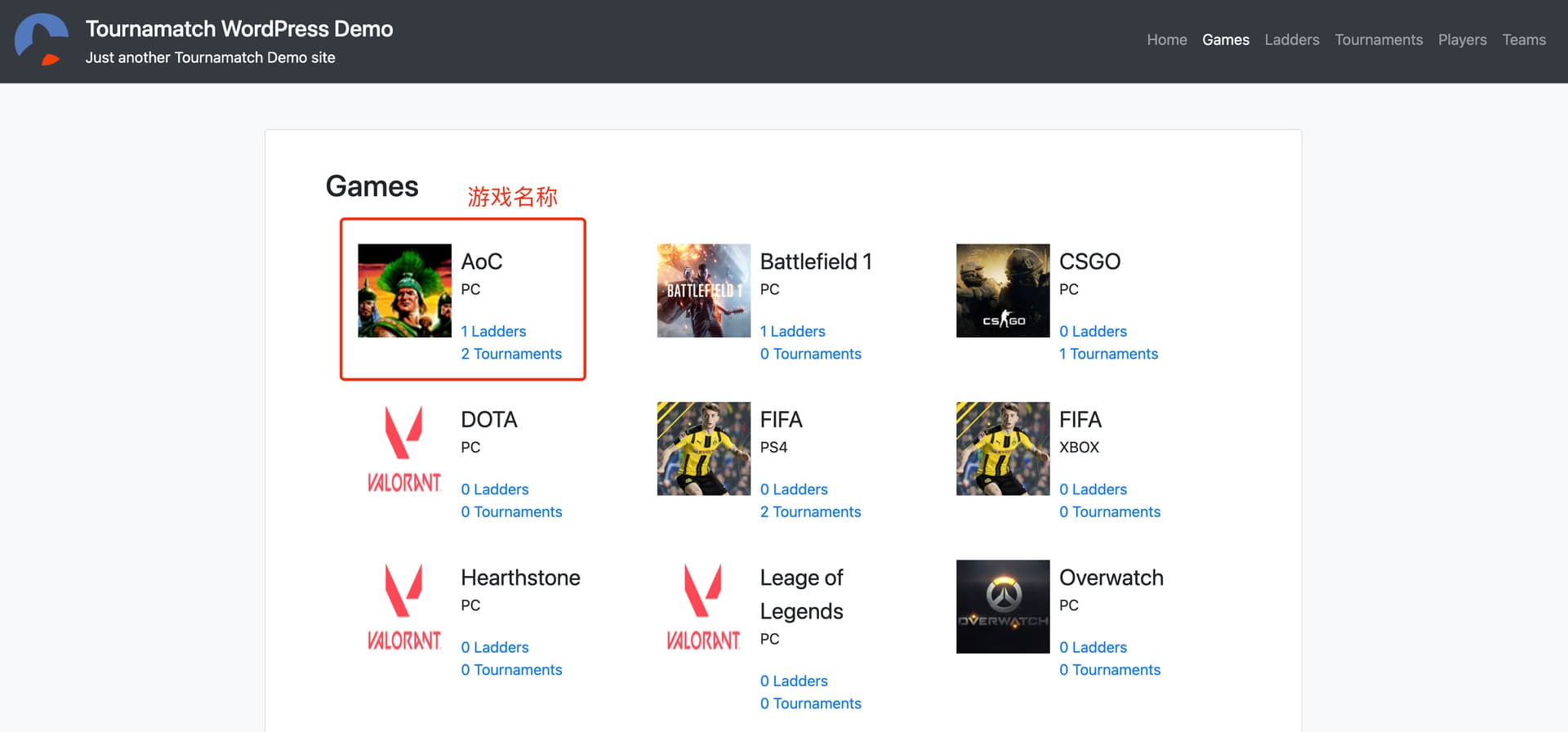
Task: Open Leage of Legends 0 Ladders link
Action: click(794, 681)
